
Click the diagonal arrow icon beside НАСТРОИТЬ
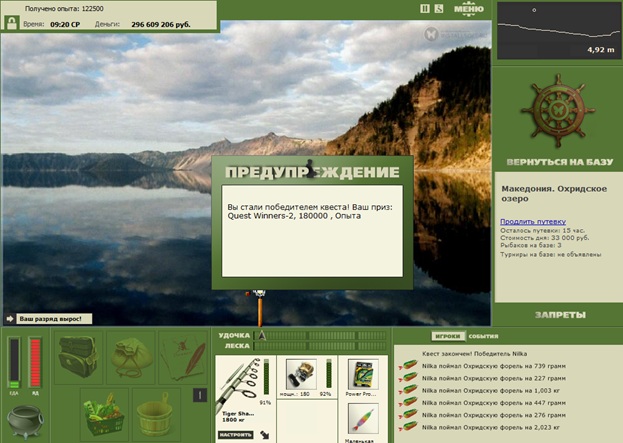tap(264, 435)
